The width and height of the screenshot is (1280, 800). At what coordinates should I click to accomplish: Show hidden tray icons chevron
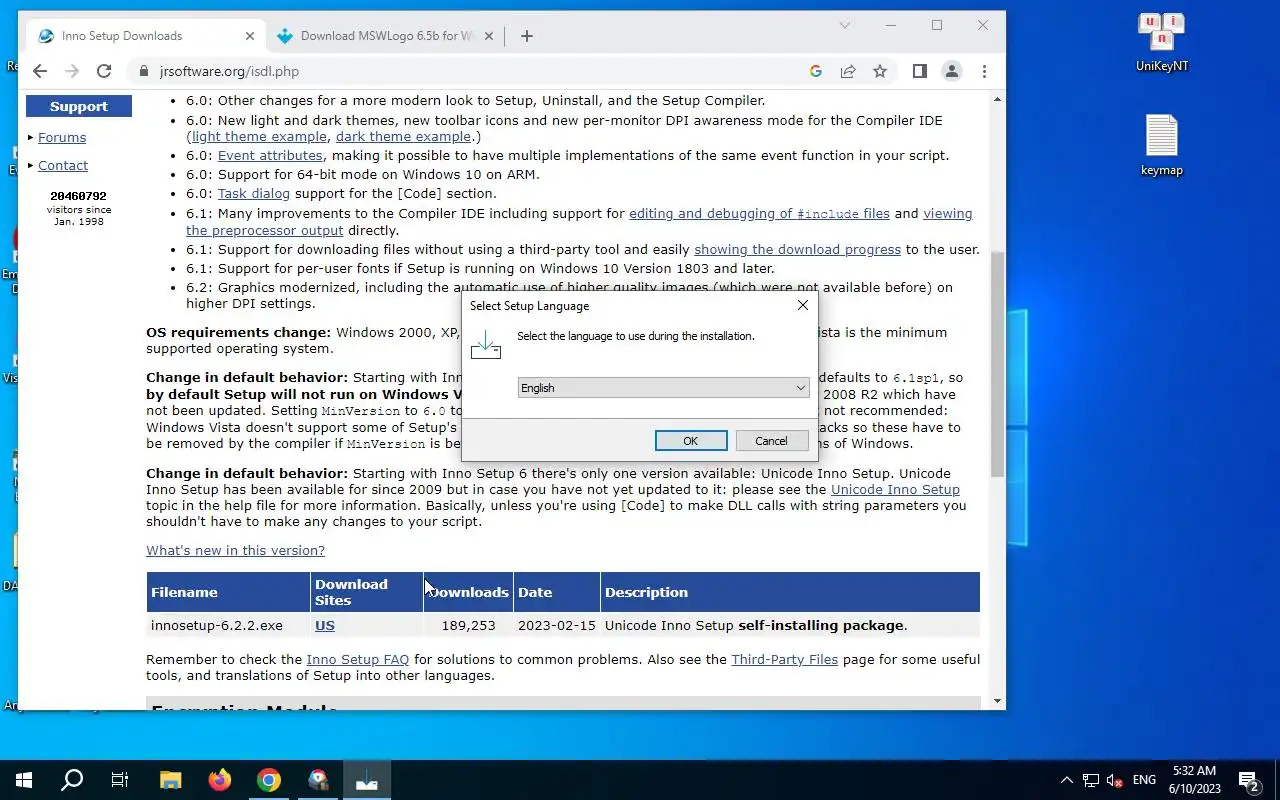[1066, 780]
